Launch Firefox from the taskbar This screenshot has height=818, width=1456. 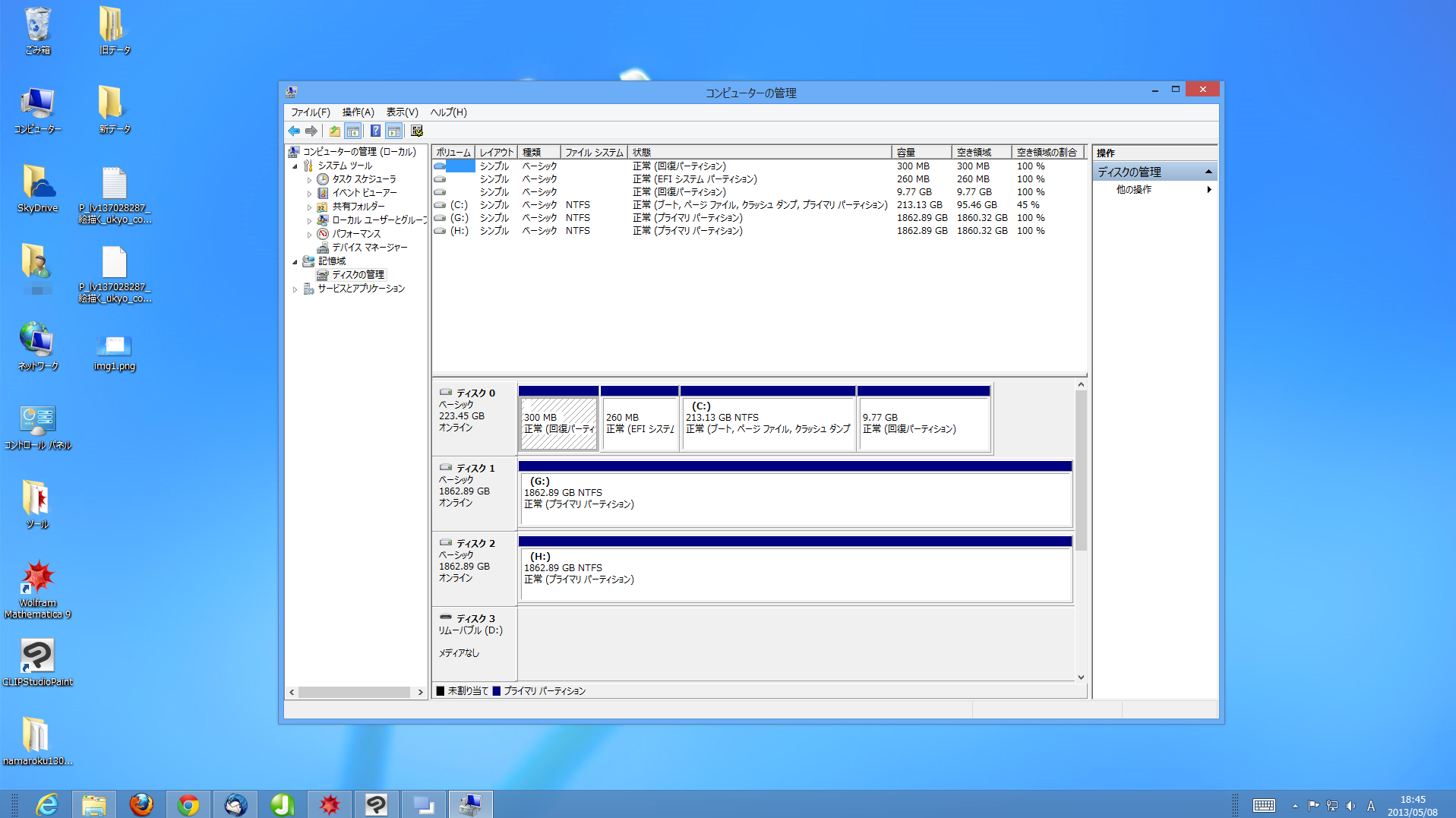coord(141,804)
